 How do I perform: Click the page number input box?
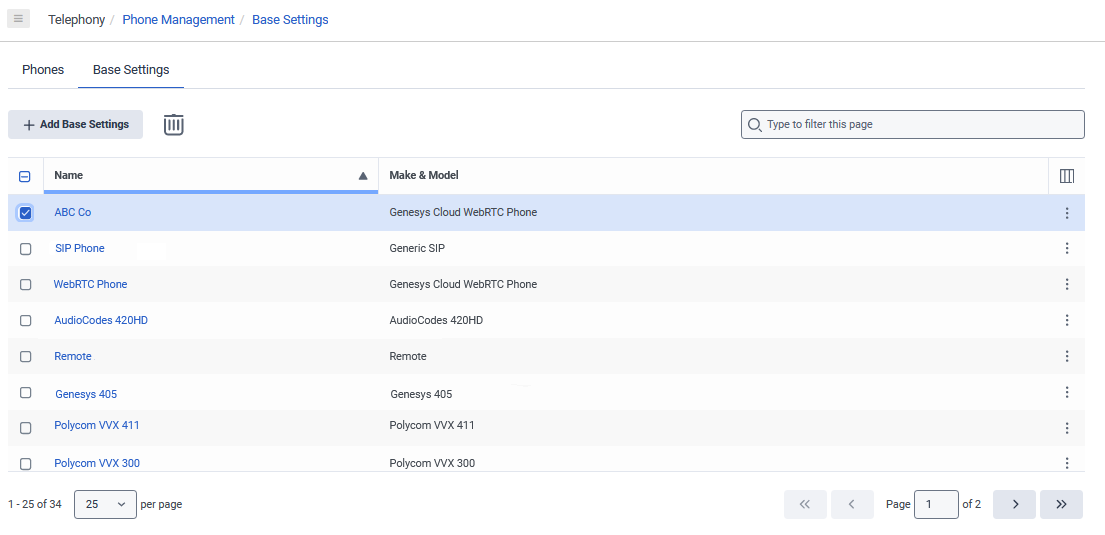(x=936, y=505)
